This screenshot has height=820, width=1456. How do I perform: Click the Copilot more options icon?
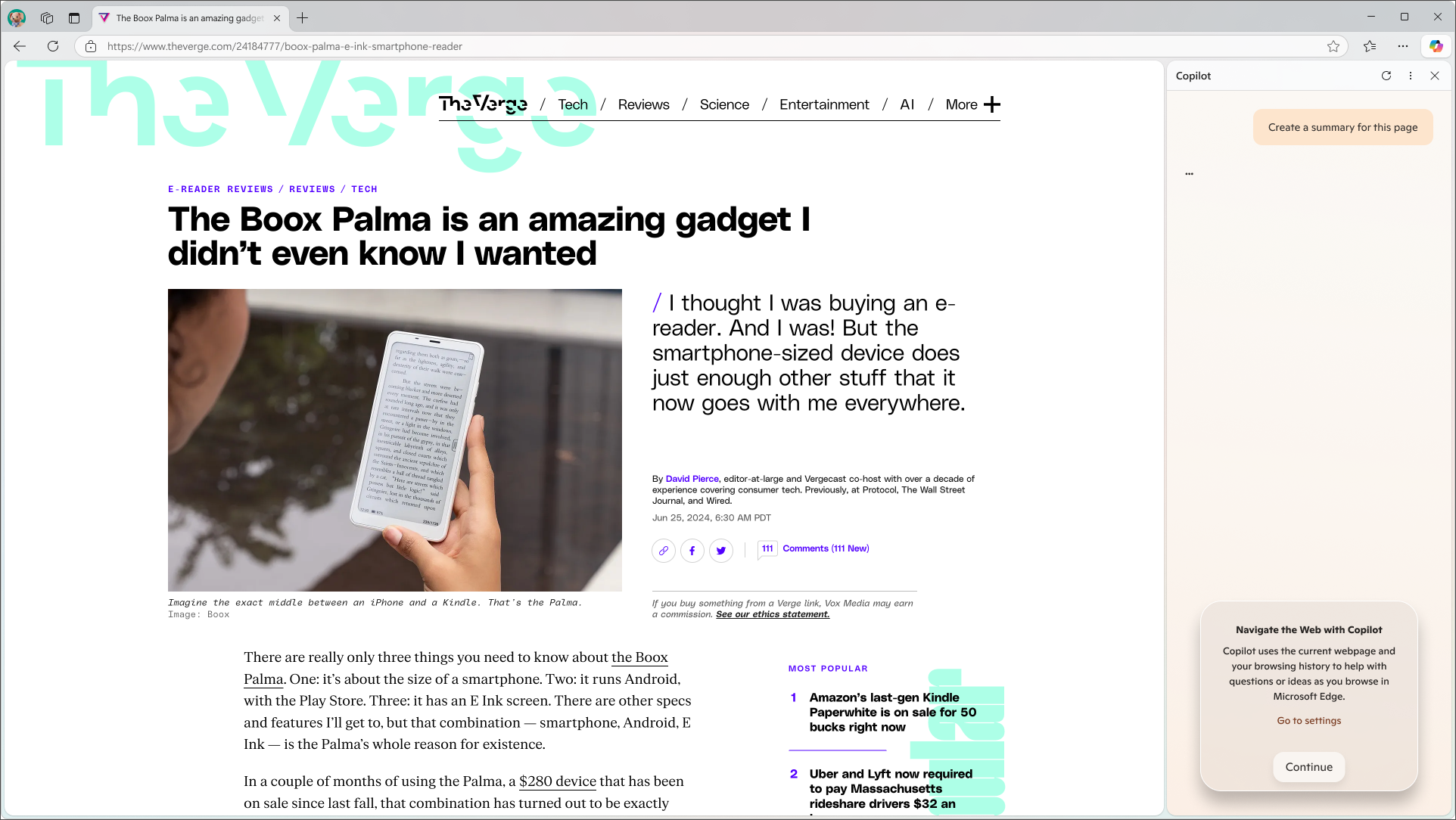pos(1411,76)
